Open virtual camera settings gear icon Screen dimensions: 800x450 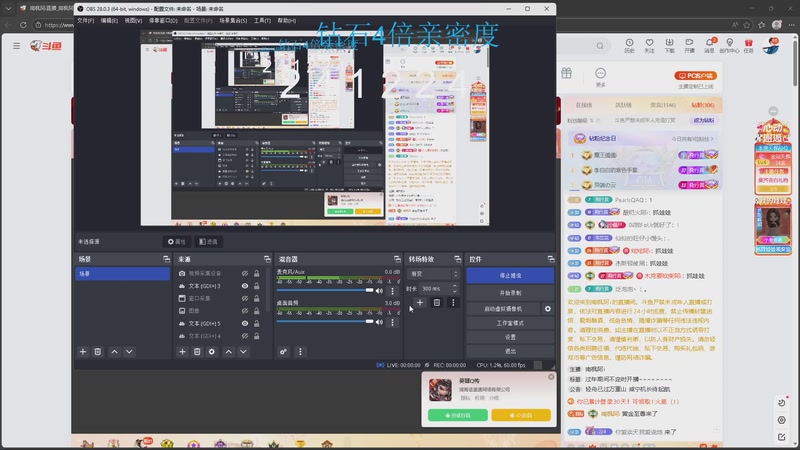(547, 309)
